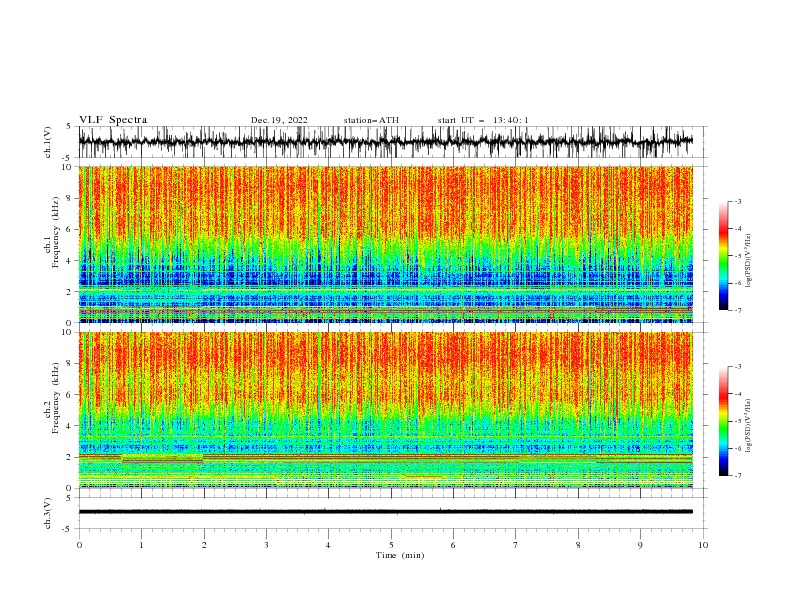Image resolution: width=792 pixels, height=612 pixels.
Task: Click the upper ch.1 PSD color bar
Action: (x=723, y=256)
